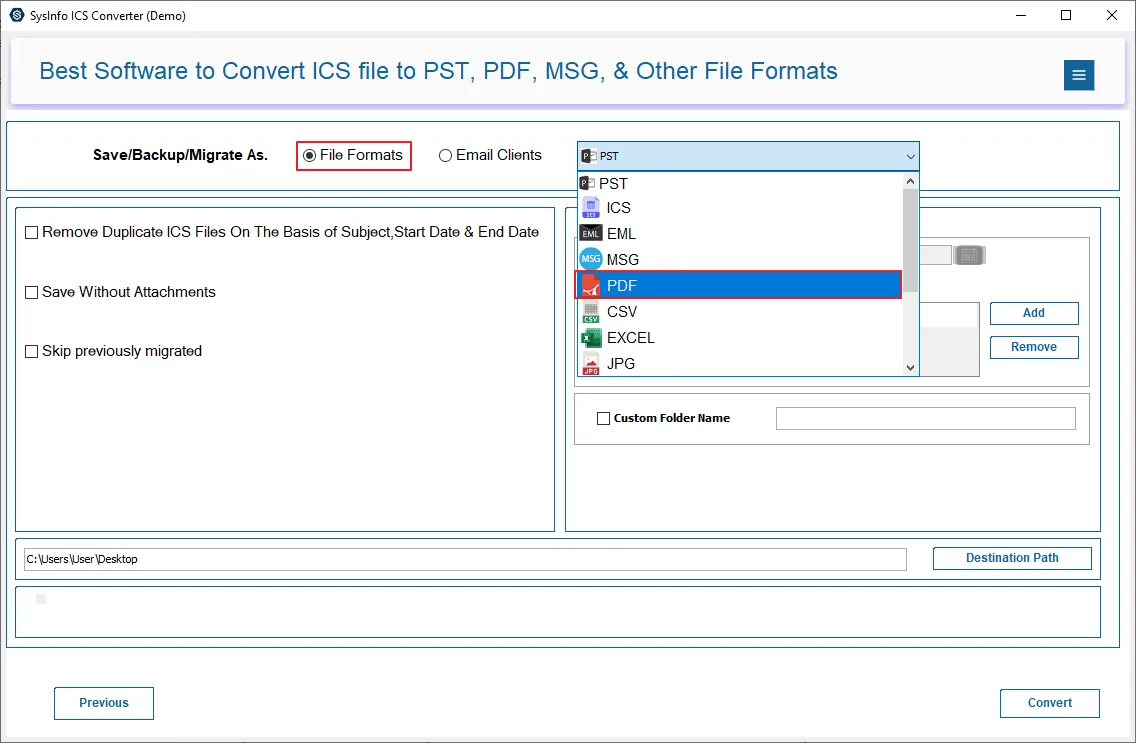1136x743 pixels.
Task: Tick Save Without Attachments checkbox
Action: point(31,293)
